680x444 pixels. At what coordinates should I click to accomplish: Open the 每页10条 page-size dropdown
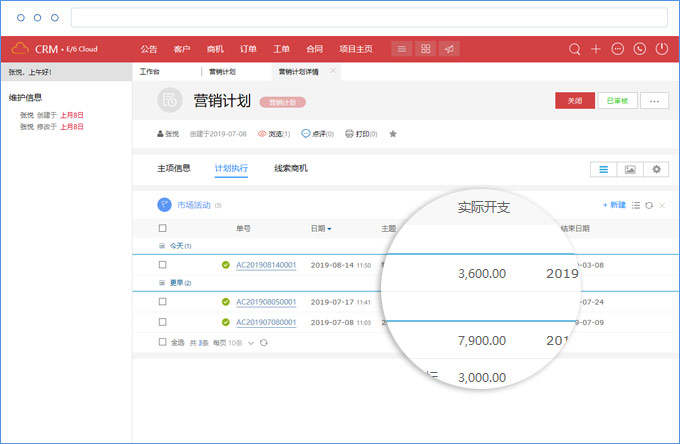(251, 342)
